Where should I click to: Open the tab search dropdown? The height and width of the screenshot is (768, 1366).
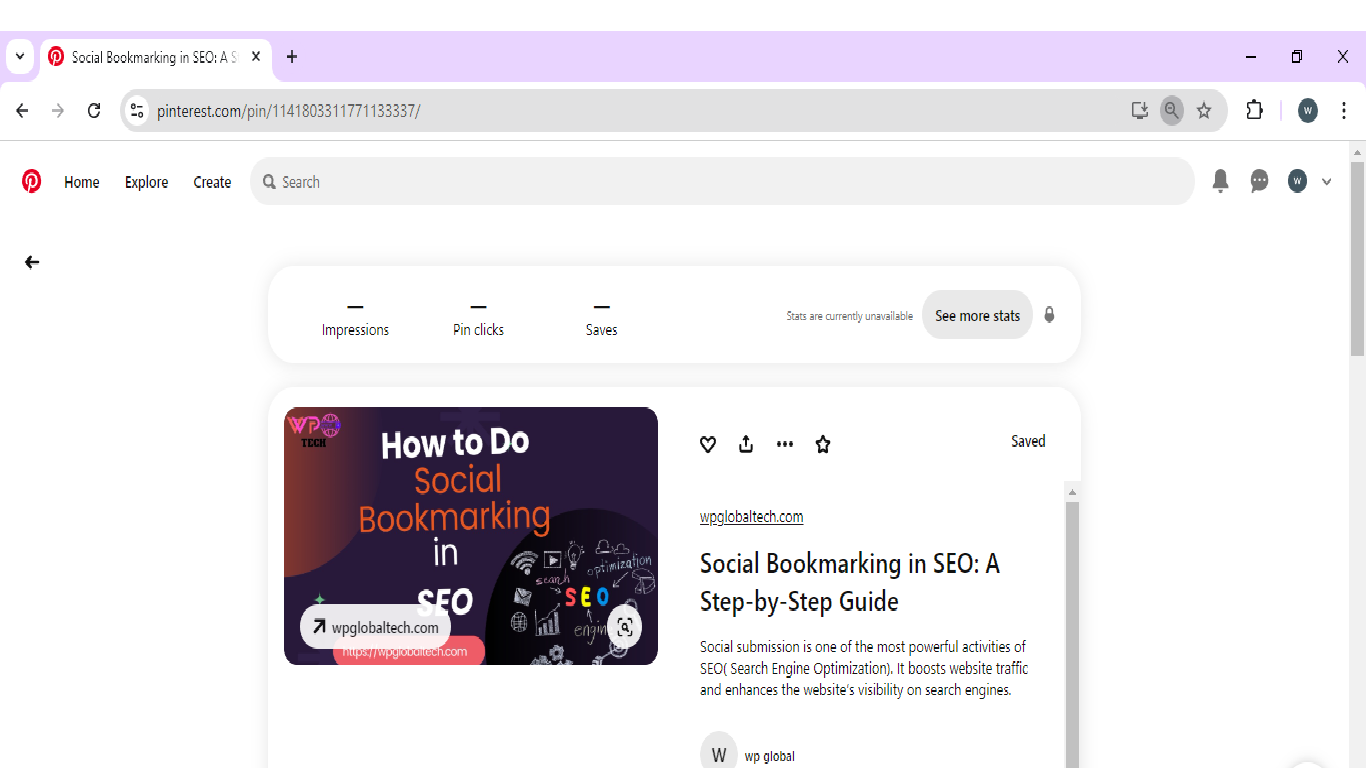click(x=20, y=57)
